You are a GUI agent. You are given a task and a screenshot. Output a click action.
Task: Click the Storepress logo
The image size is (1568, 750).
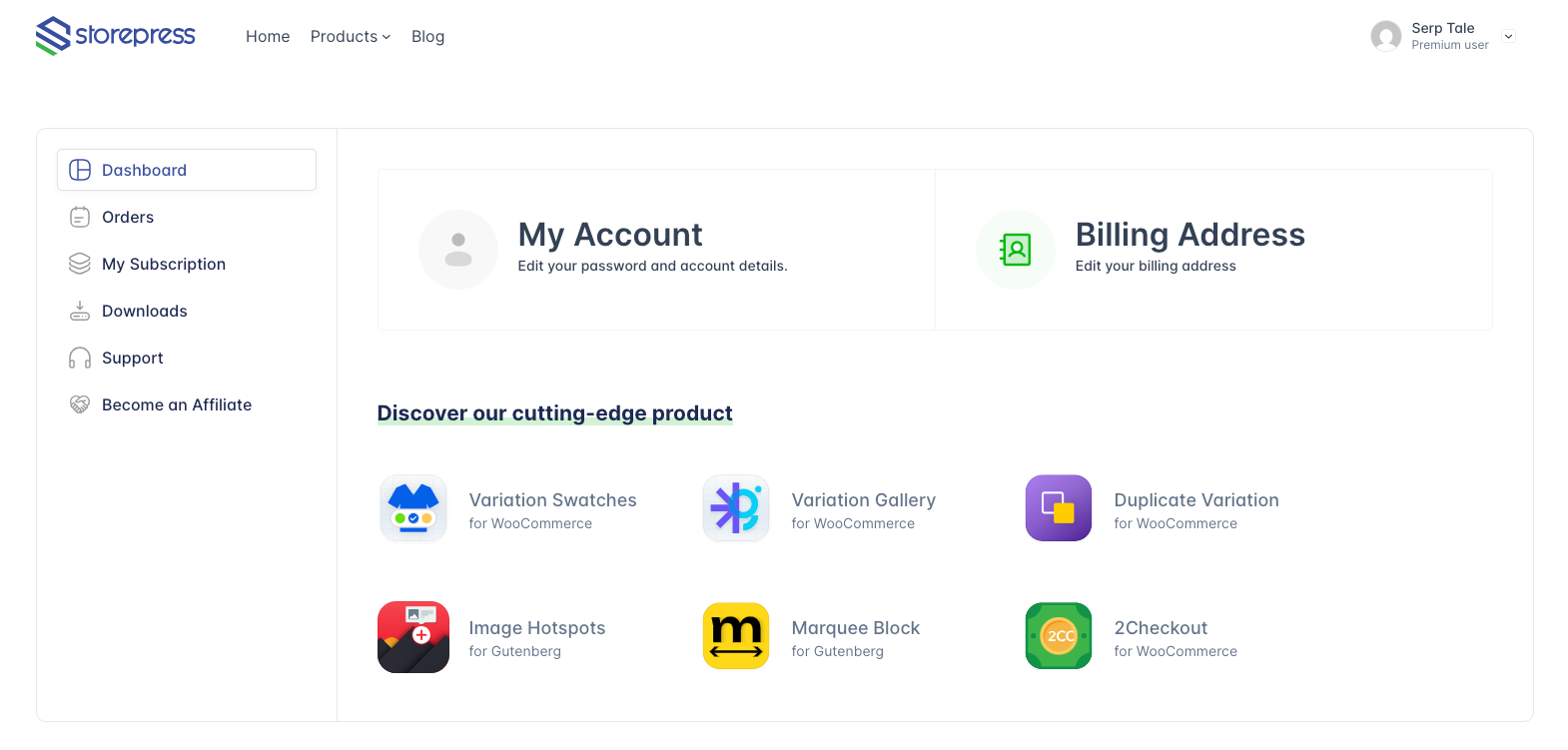tap(115, 35)
